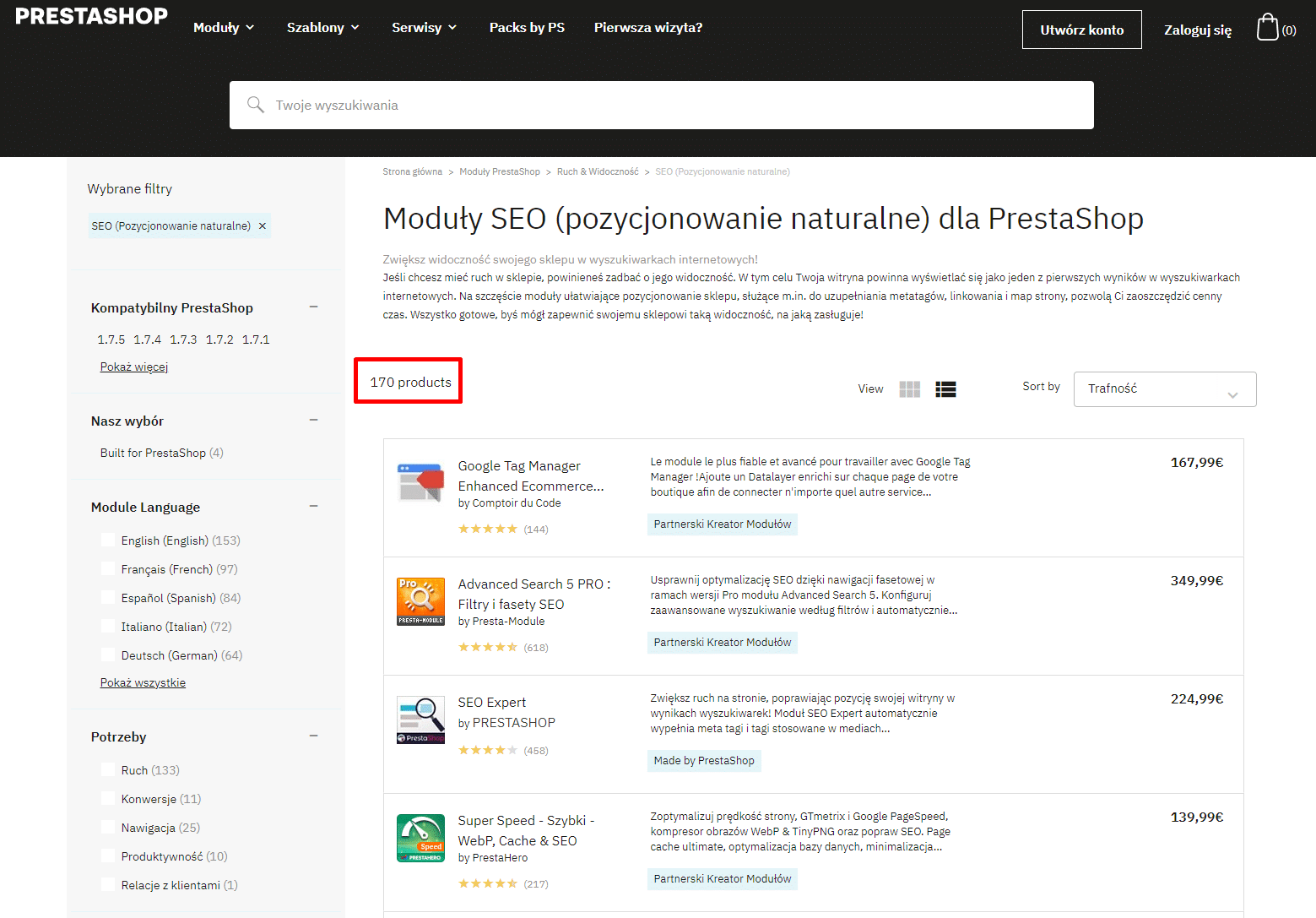Filter by PrestaShop version 1.7.4
This screenshot has height=918, width=1316.
click(x=147, y=339)
